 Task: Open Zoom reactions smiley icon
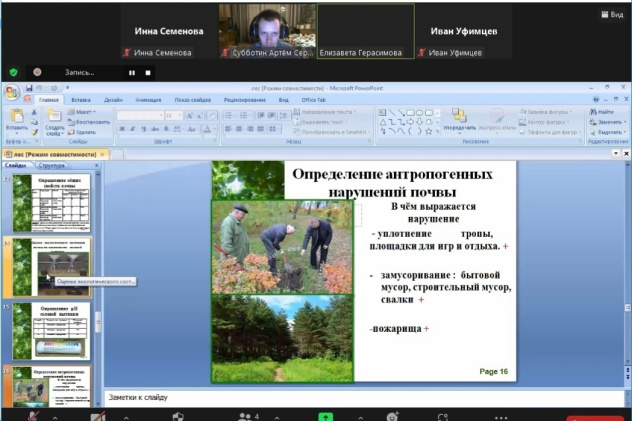pos(392,417)
